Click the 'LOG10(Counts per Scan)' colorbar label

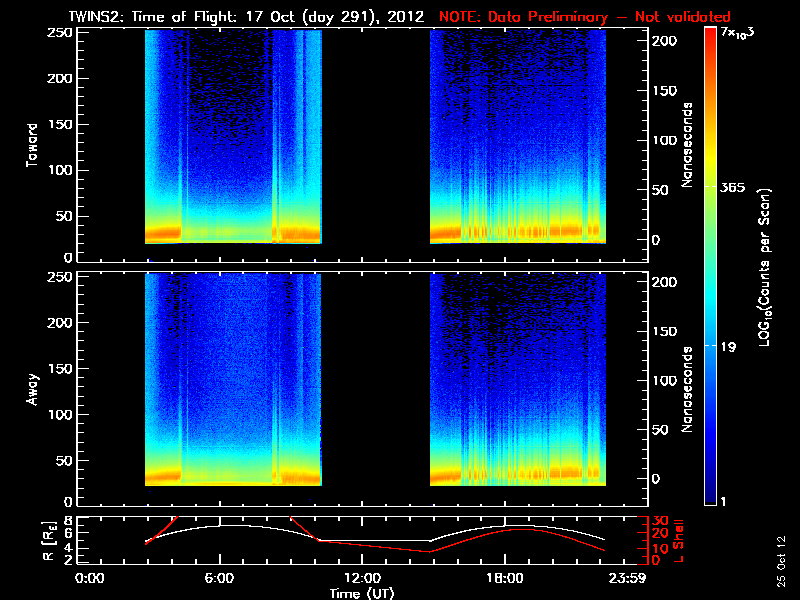[763, 268]
